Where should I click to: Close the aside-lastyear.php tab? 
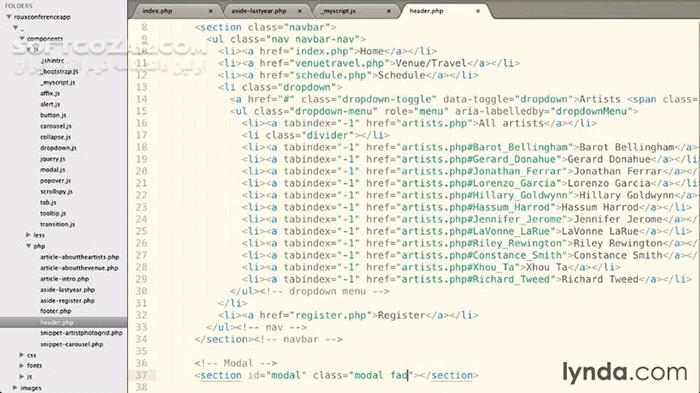tap(300, 11)
